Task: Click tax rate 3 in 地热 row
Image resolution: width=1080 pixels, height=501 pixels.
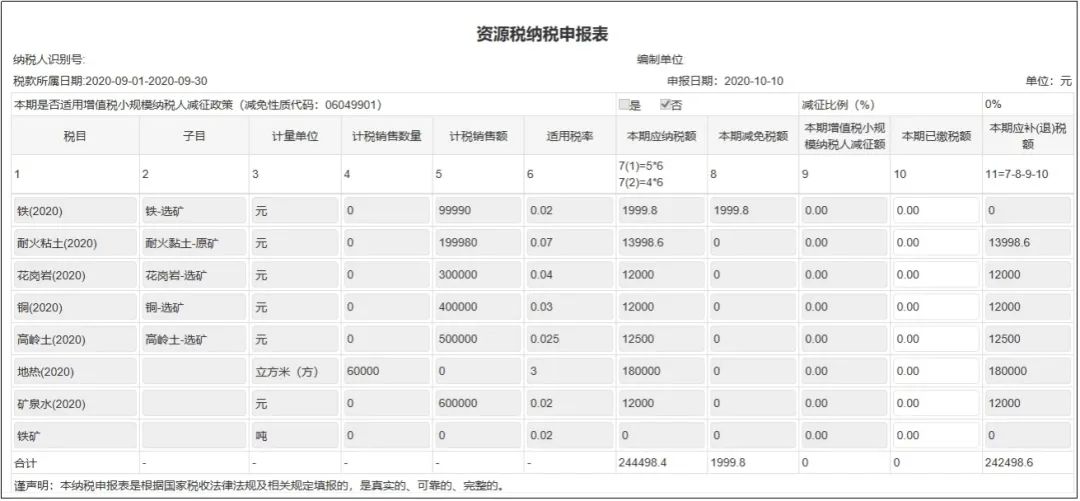Action: pos(570,371)
